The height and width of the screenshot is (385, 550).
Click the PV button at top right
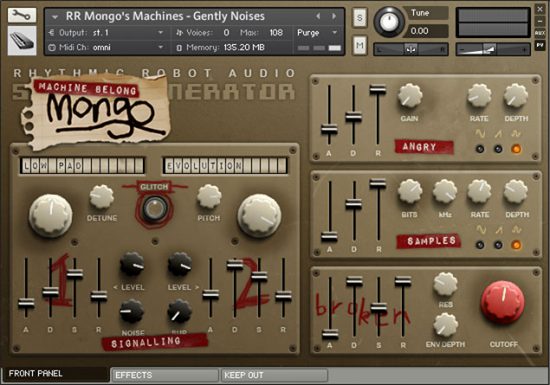[x=540, y=45]
